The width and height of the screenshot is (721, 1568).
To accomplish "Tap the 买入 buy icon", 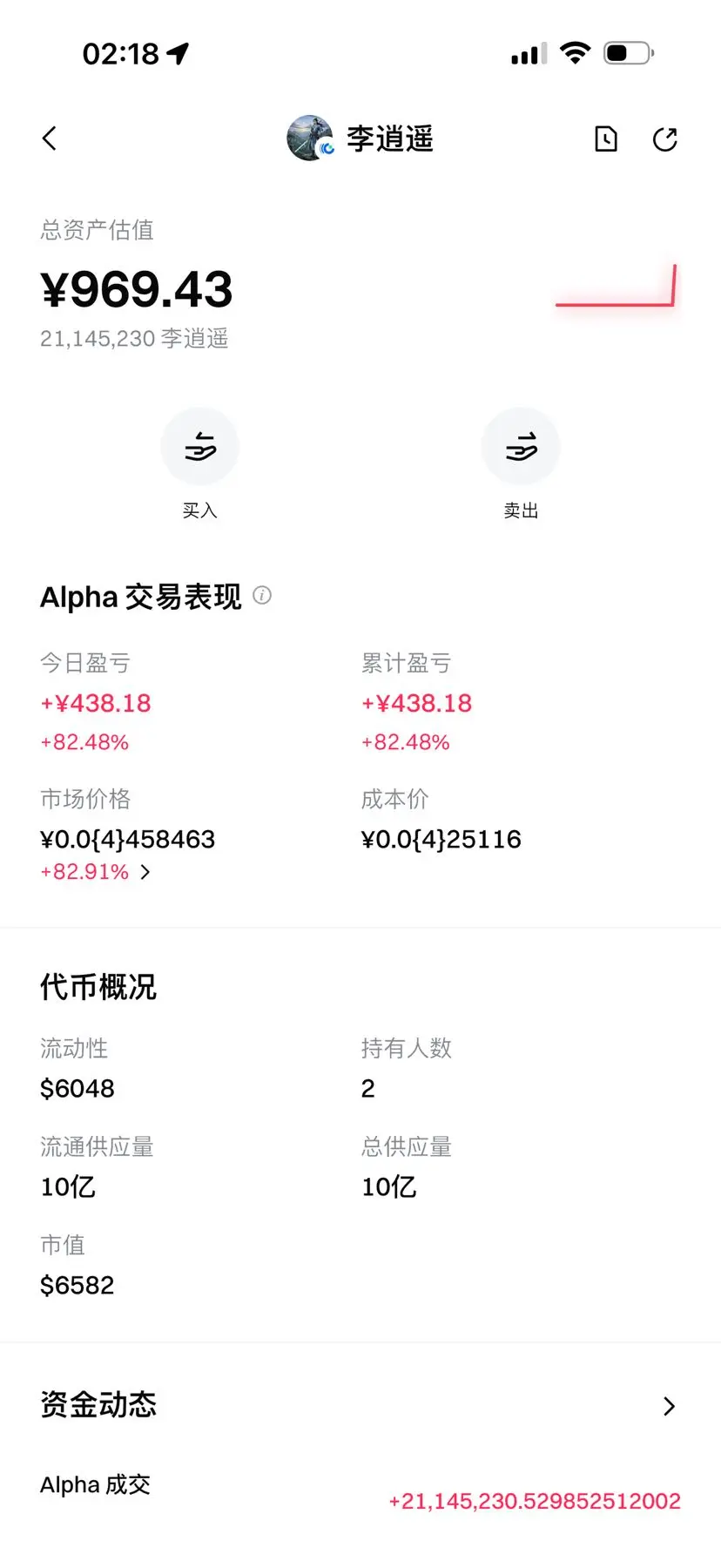I will coord(199,447).
